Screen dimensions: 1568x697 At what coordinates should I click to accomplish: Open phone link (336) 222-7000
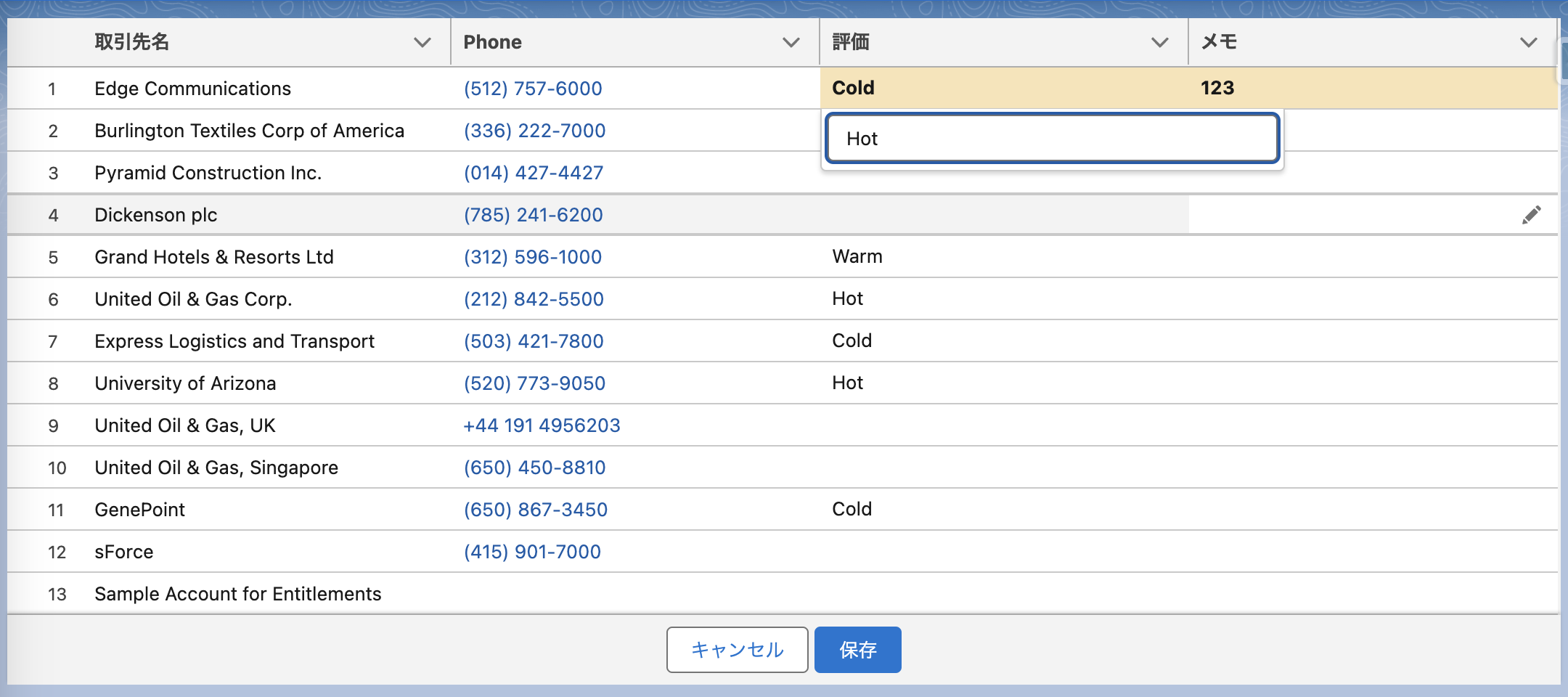534,131
